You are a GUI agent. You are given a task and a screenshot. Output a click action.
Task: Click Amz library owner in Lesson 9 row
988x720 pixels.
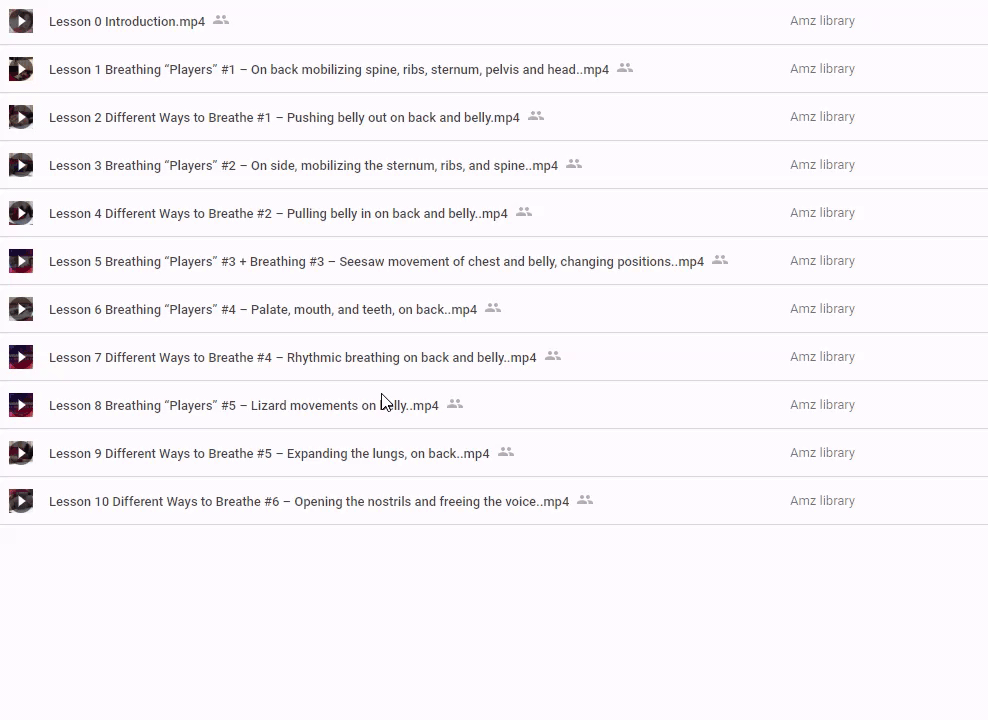tap(822, 453)
